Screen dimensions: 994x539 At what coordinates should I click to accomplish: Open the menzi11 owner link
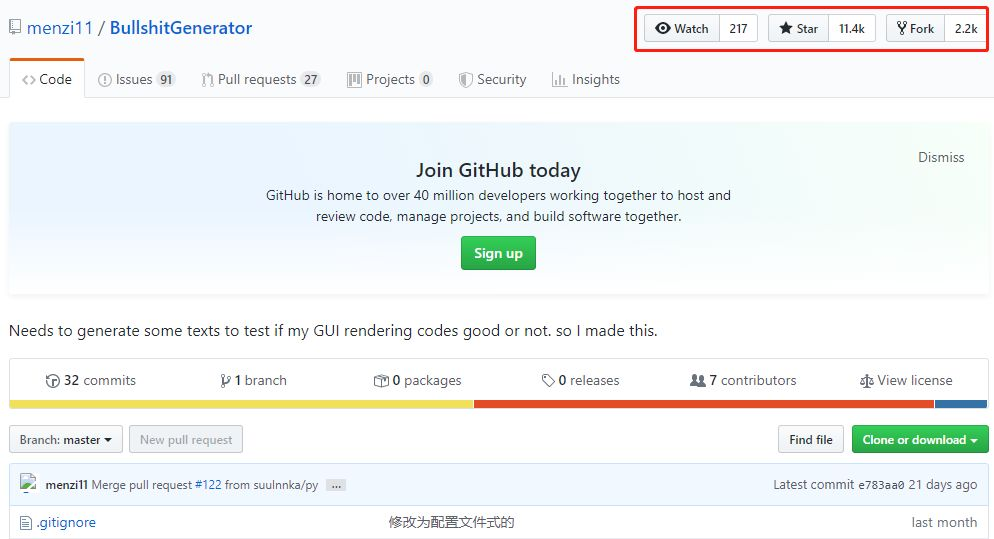(x=60, y=28)
